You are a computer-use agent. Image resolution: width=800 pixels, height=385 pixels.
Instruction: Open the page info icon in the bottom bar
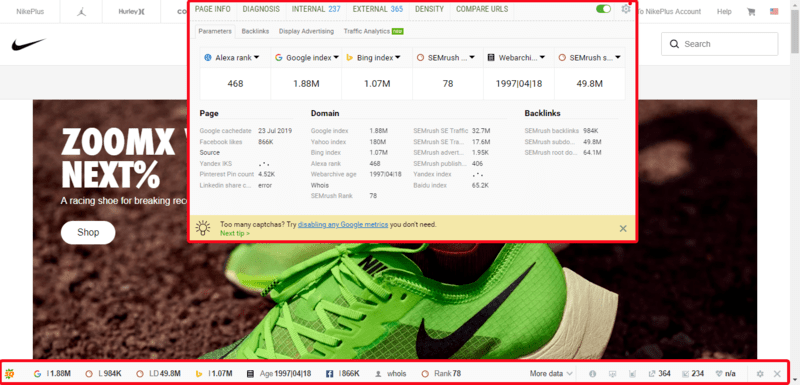tap(592, 374)
